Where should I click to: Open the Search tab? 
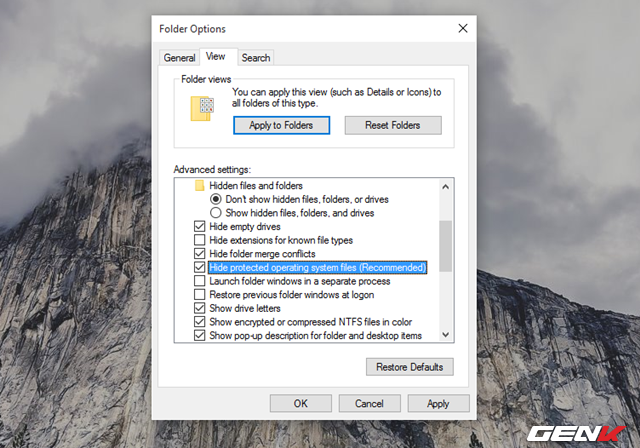[256, 58]
